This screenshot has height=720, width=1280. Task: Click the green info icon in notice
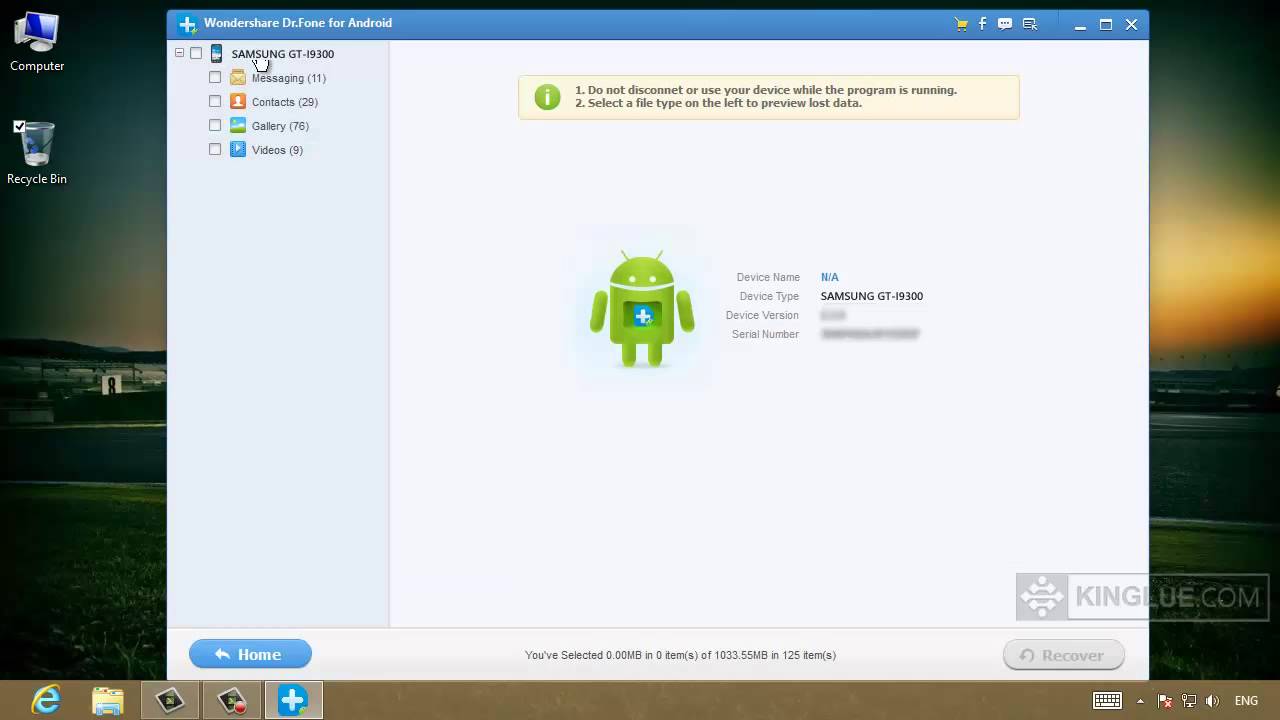(547, 97)
